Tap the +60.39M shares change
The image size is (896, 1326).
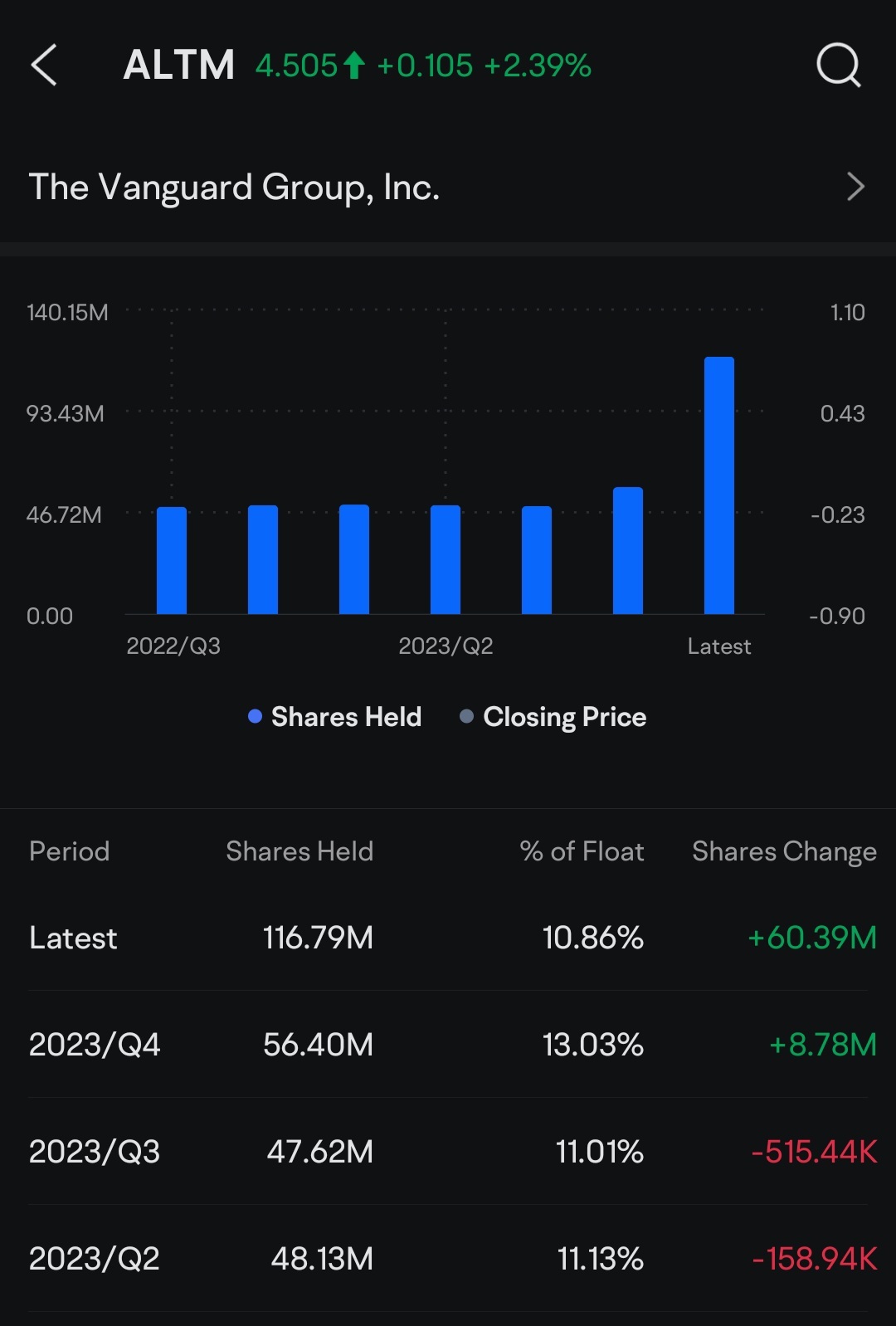pos(812,938)
